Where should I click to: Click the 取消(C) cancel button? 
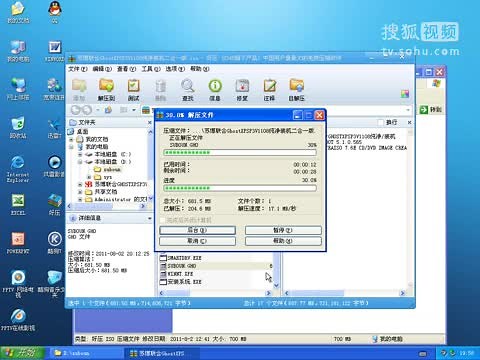point(197,241)
